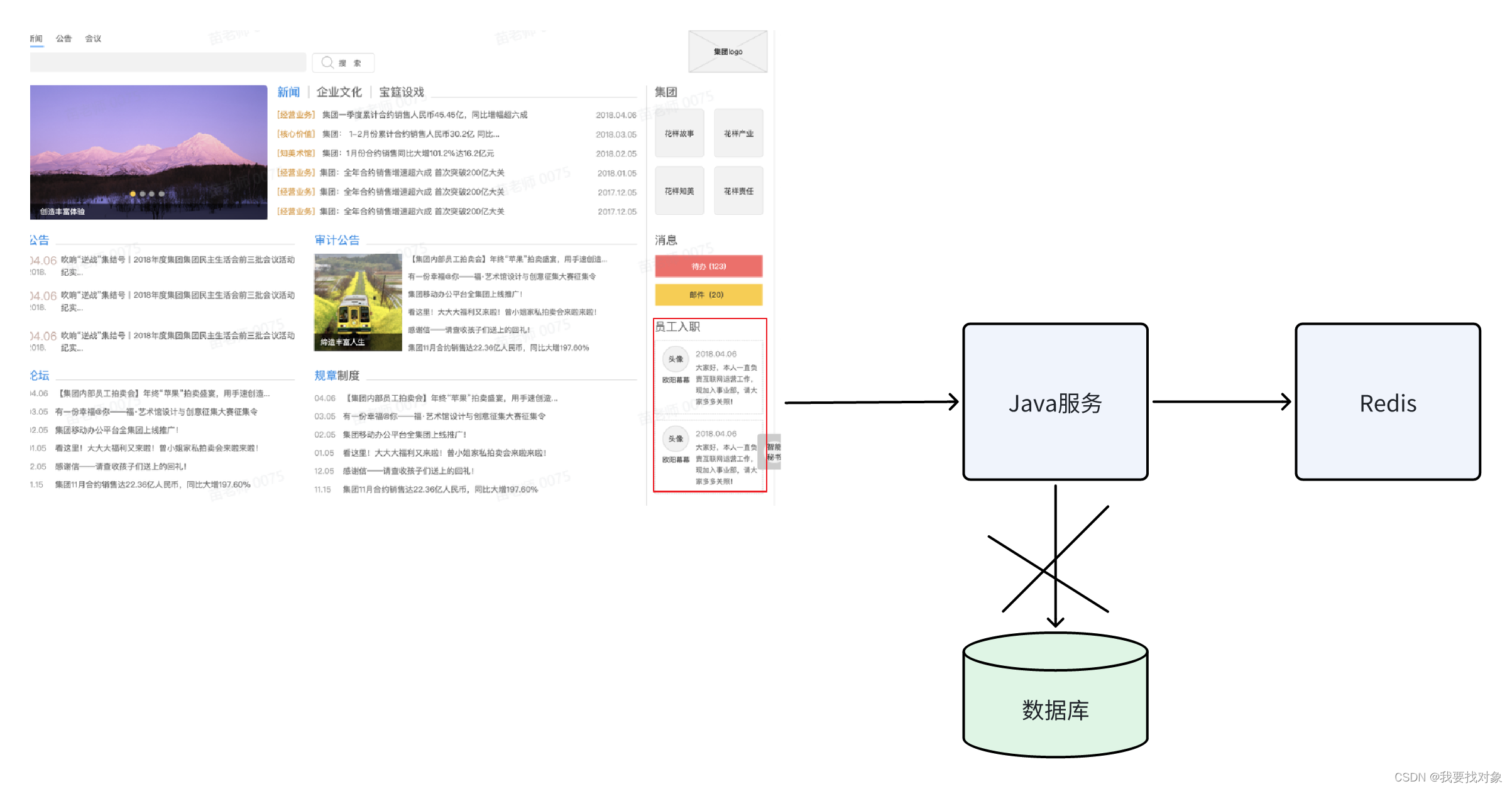Viewport: 1512px width, 789px height.
Task: Click the 数据库 cylinder in diagram
Action: [1055, 695]
